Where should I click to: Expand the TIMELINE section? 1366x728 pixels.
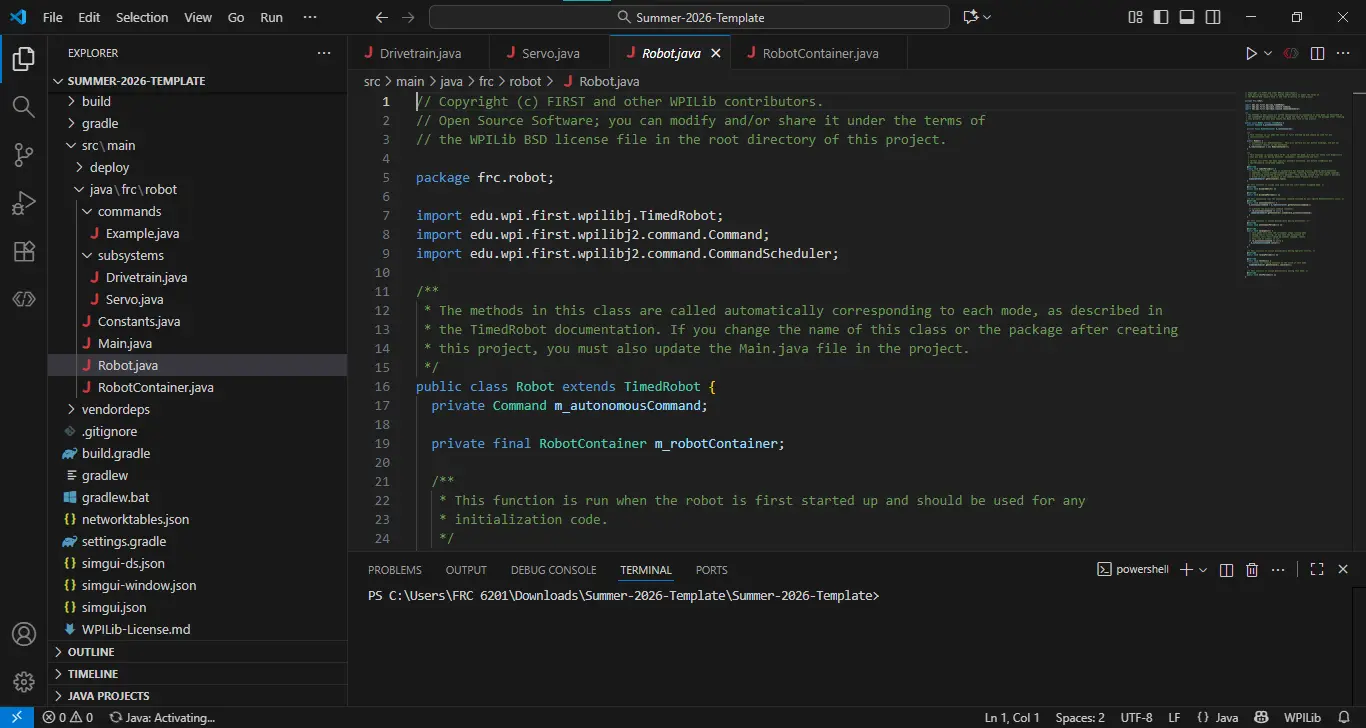tap(197, 674)
